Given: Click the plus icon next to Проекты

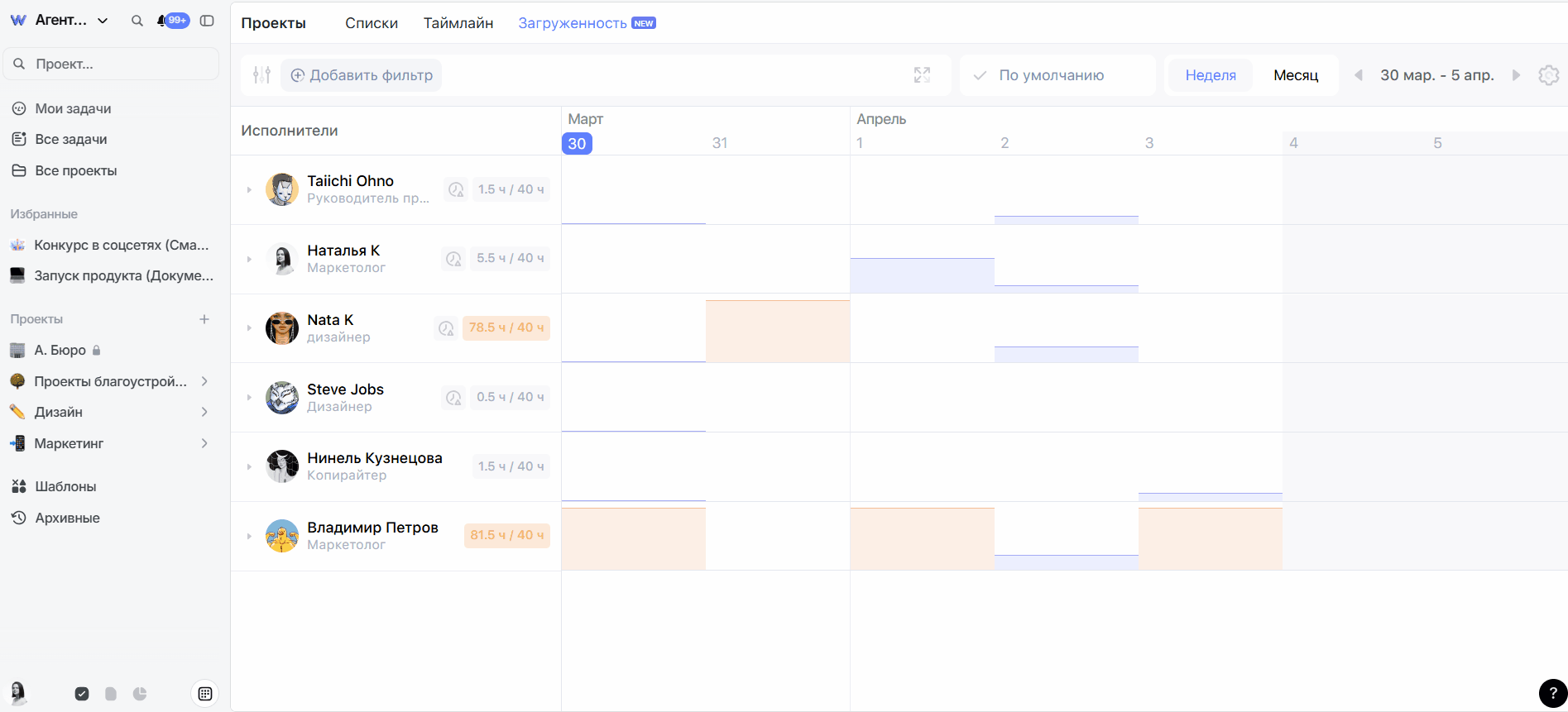Looking at the screenshot, I should point(204,319).
